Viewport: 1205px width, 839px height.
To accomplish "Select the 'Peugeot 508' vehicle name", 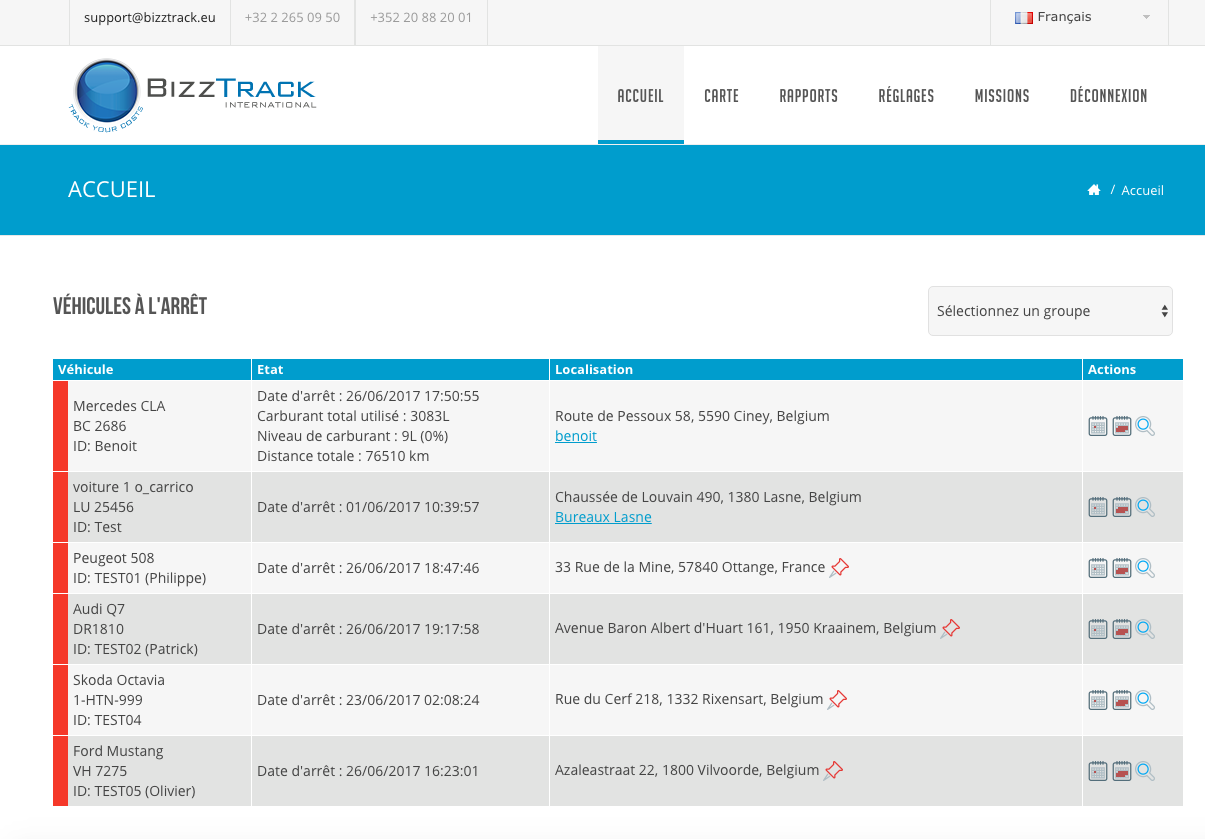I will click(x=114, y=558).
